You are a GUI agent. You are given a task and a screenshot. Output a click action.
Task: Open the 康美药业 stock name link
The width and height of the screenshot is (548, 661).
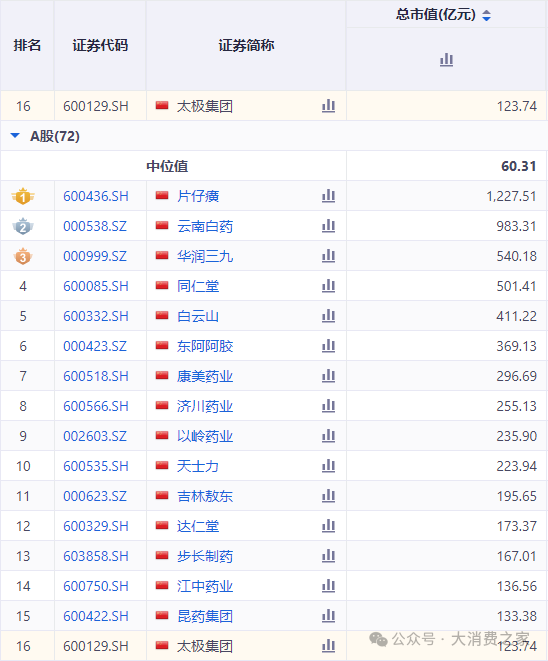[205, 376]
